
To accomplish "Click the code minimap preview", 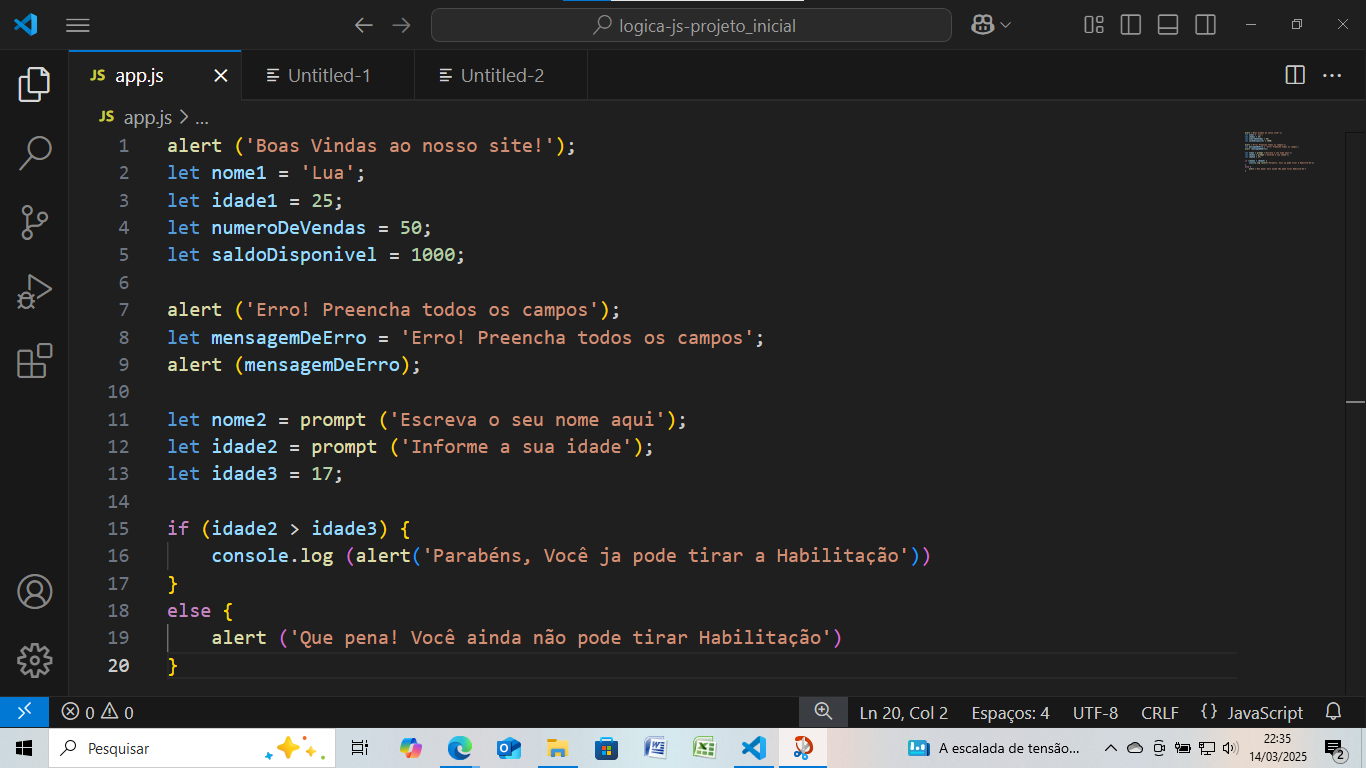I will 1279,151.
